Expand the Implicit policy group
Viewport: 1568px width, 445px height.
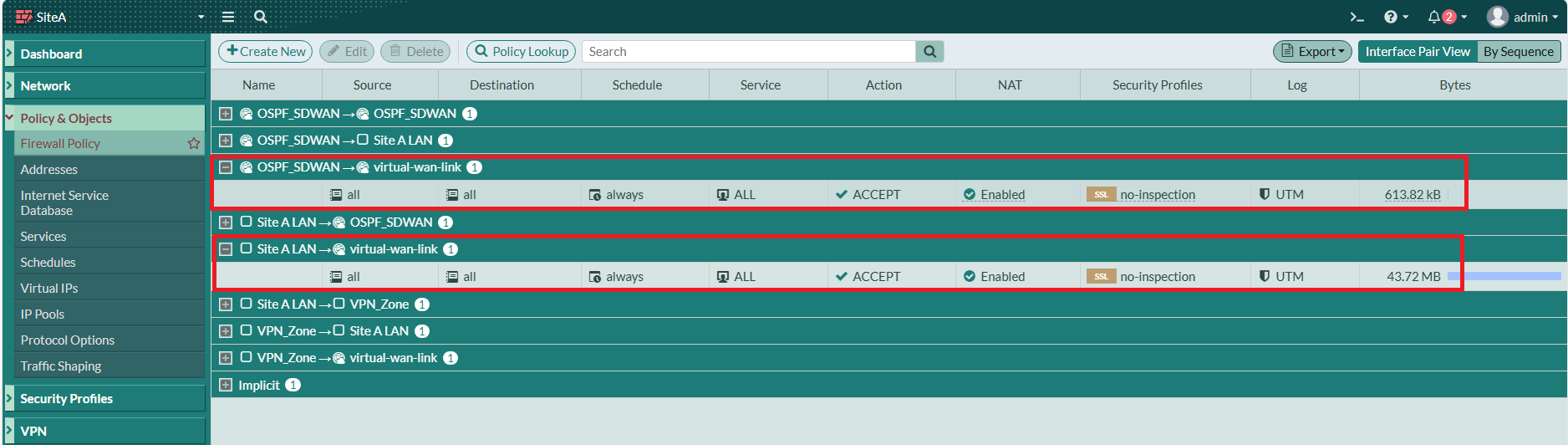pos(226,386)
